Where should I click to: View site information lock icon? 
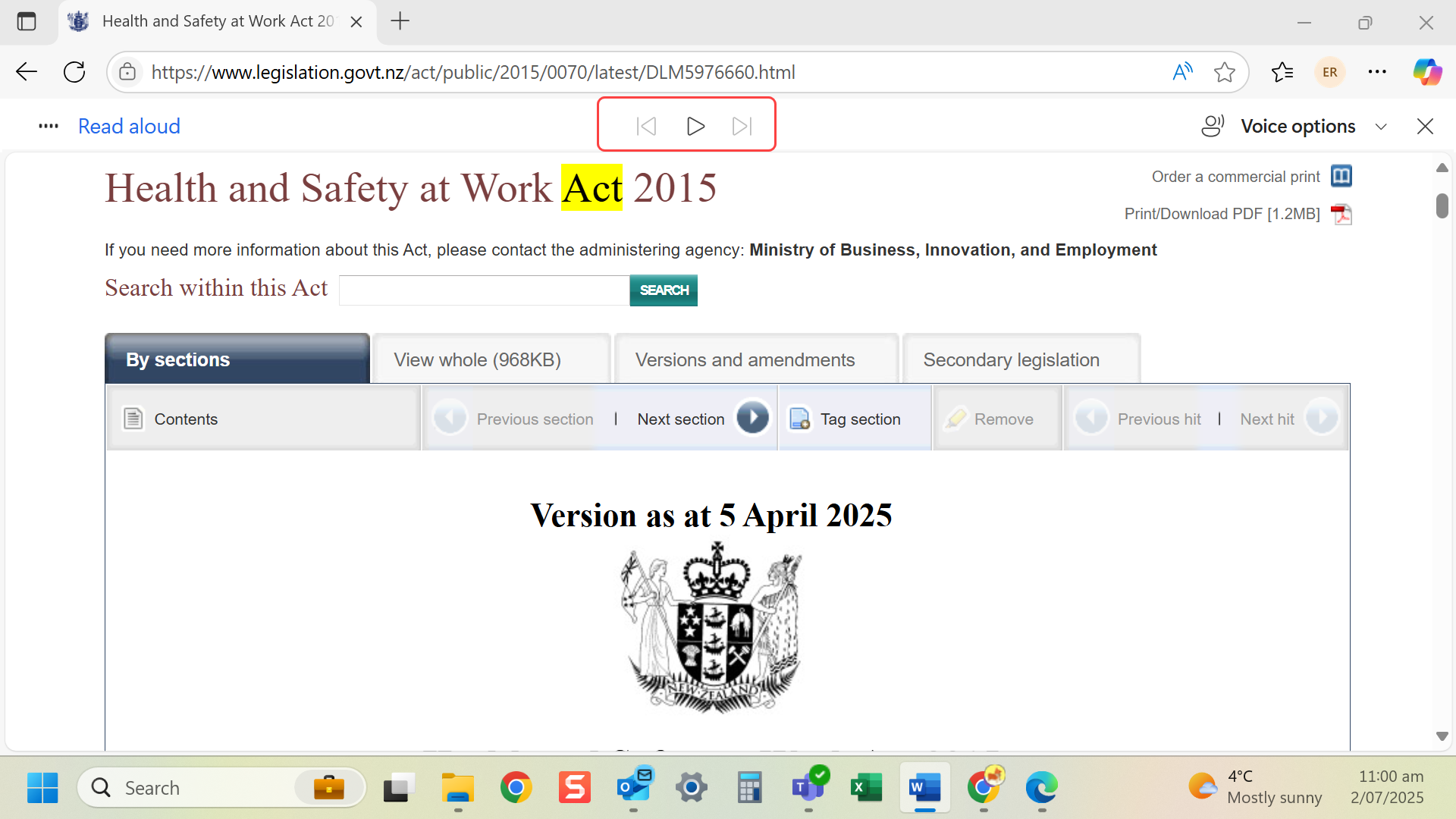(x=127, y=72)
